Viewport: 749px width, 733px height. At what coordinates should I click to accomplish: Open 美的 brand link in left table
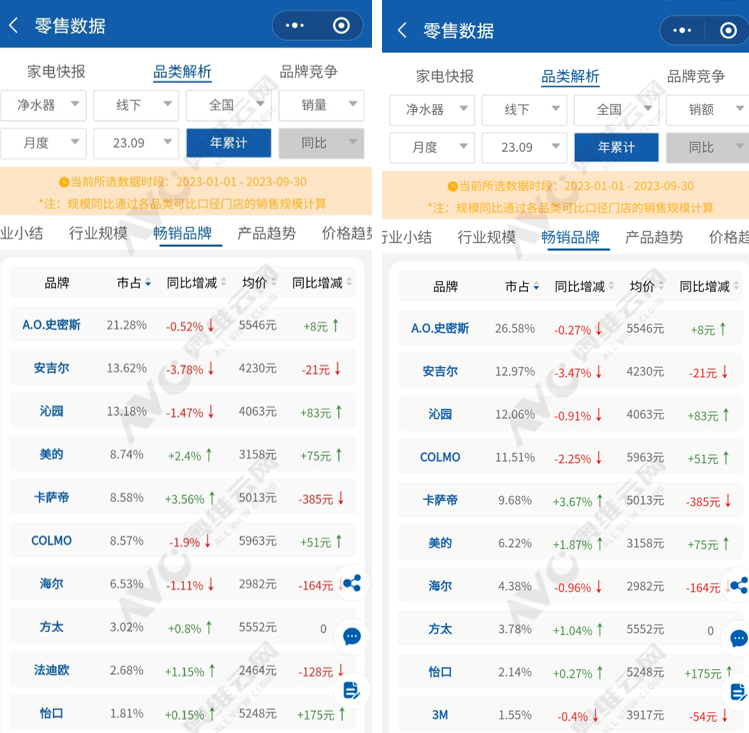(x=51, y=454)
